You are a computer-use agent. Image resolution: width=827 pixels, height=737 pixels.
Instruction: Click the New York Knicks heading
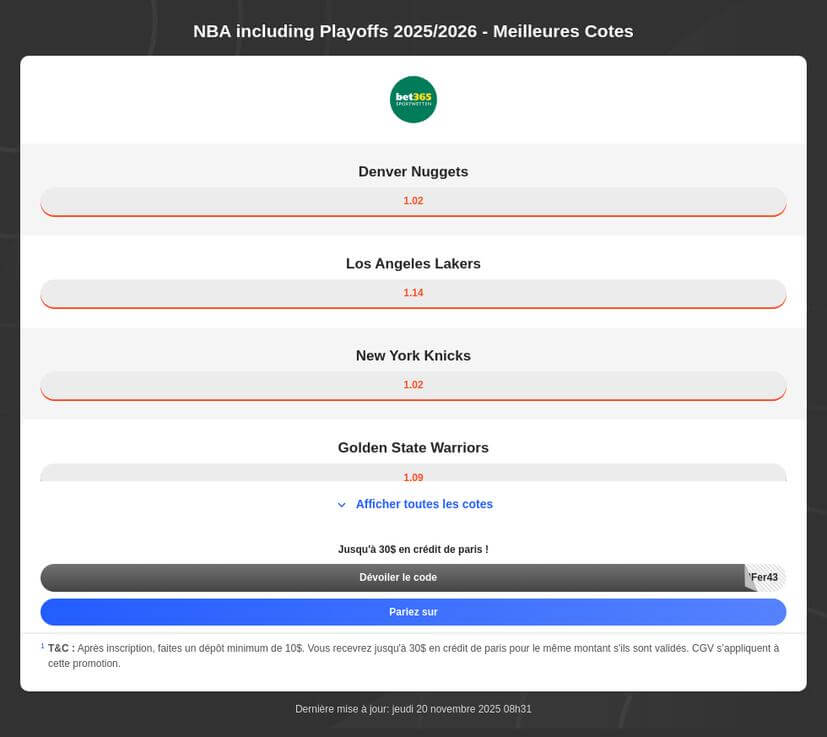(x=413, y=355)
